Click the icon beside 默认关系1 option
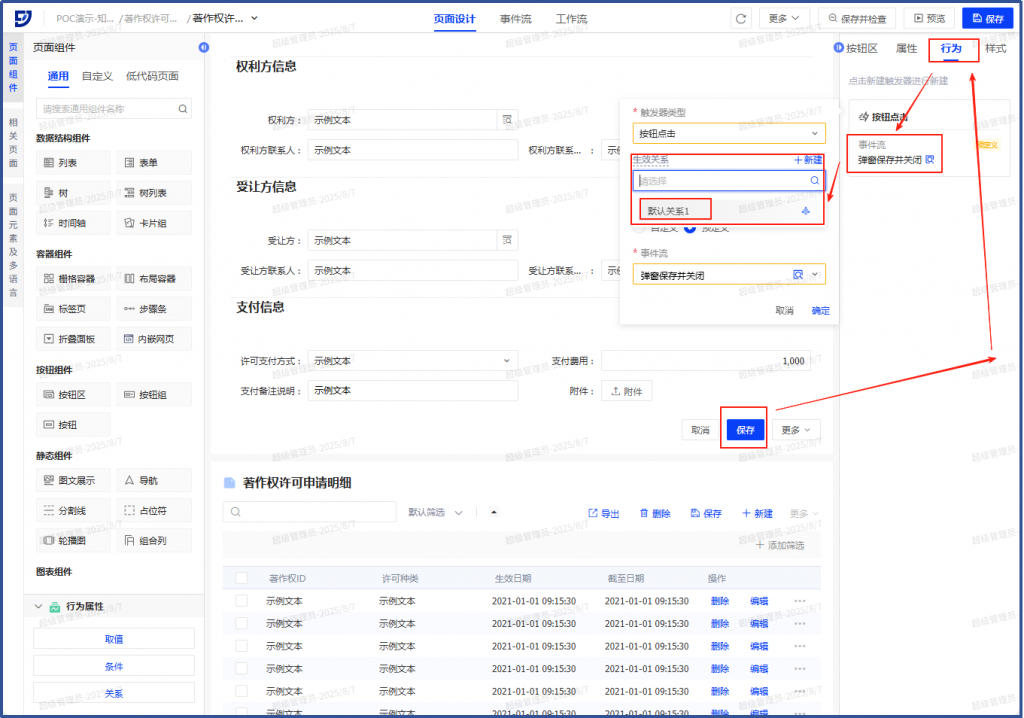 pos(806,211)
